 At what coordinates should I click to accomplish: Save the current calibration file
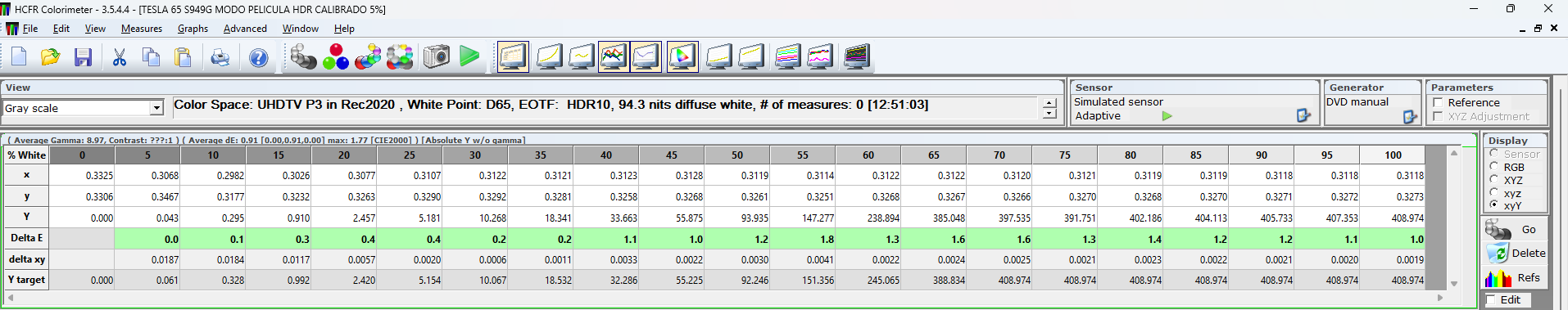pyautogui.click(x=83, y=57)
